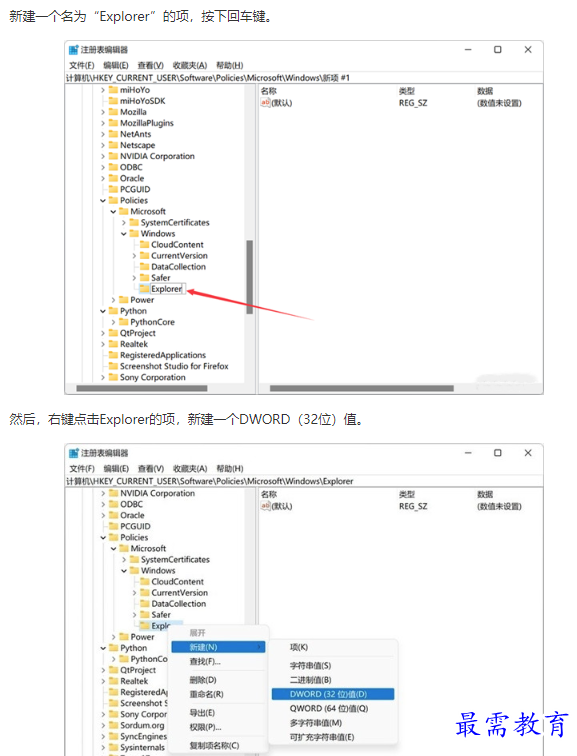577x756 pixels.
Task: Maximize the upper registry editor window
Action: [x=498, y=50]
